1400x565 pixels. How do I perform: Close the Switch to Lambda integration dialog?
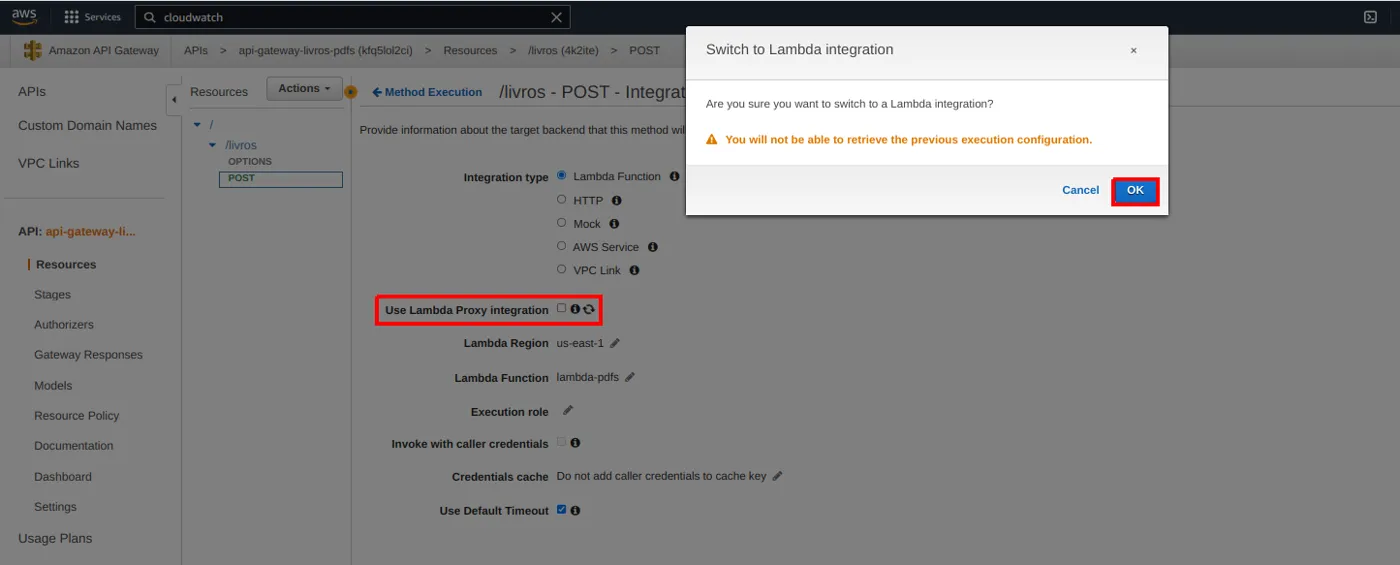coord(1133,50)
